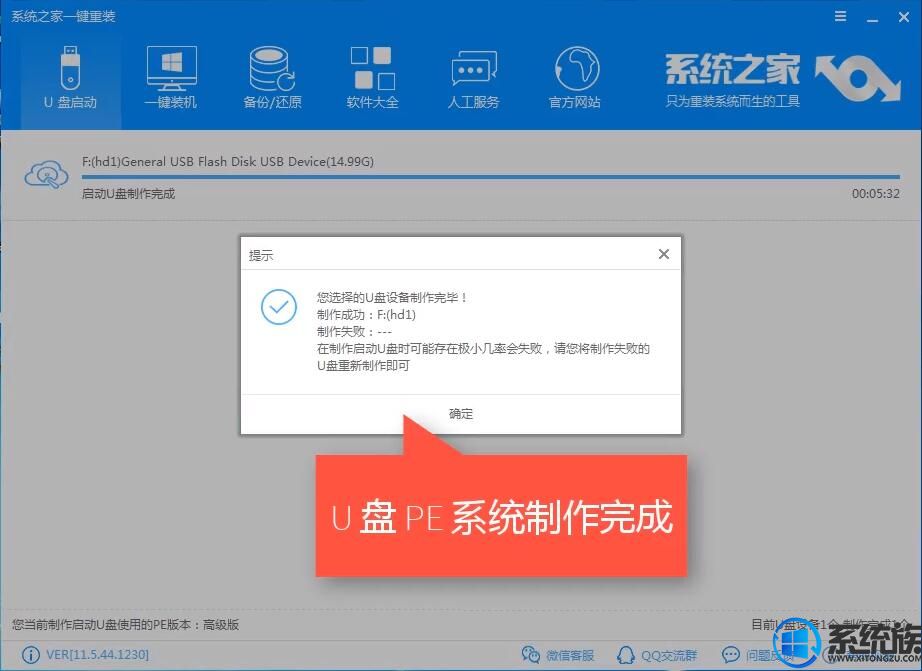Click the cloud USB device icon
This screenshot has width=922, height=671.
[x=46, y=174]
